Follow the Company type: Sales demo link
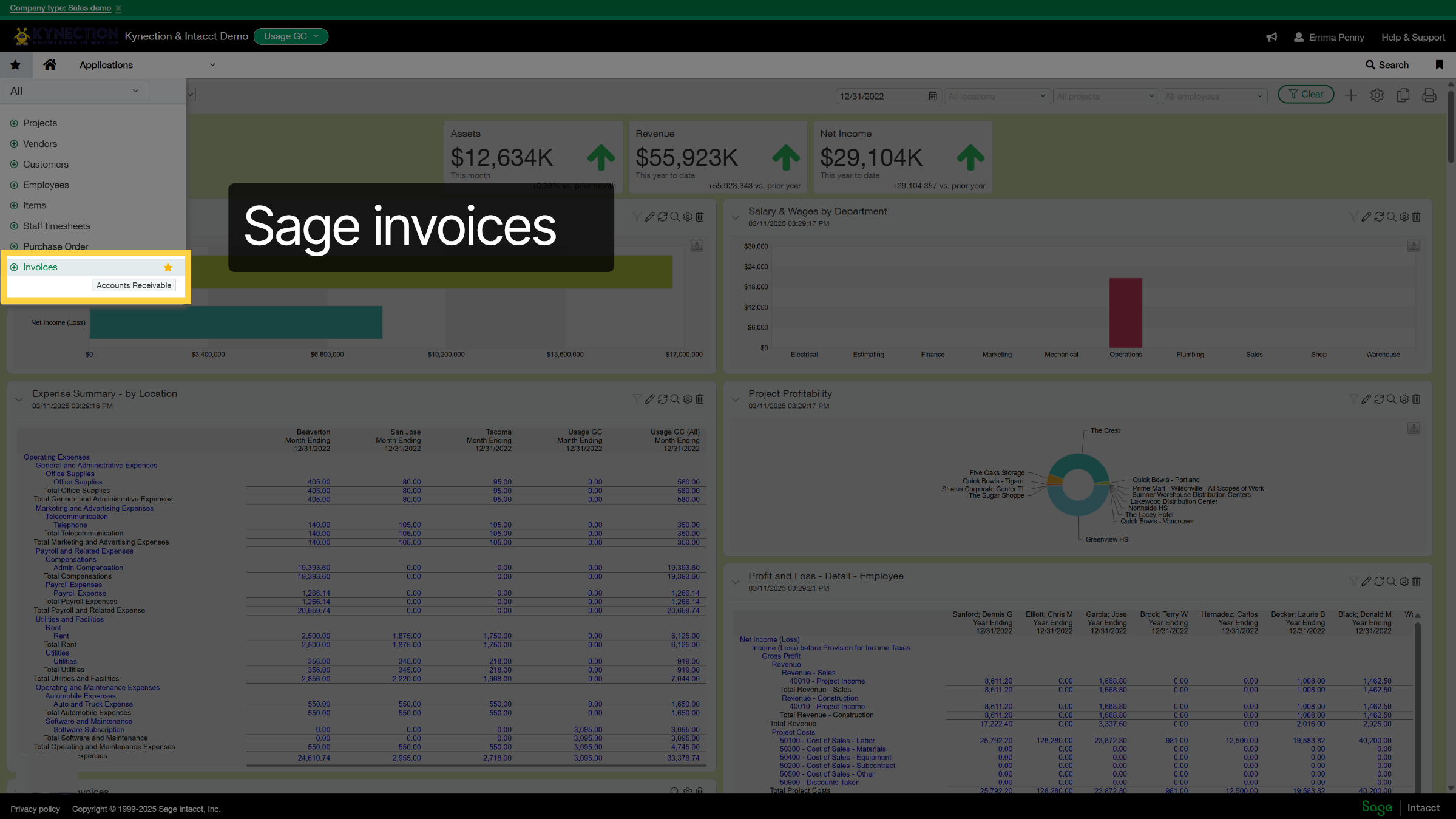This screenshot has height=819, width=1456. (x=60, y=8)
